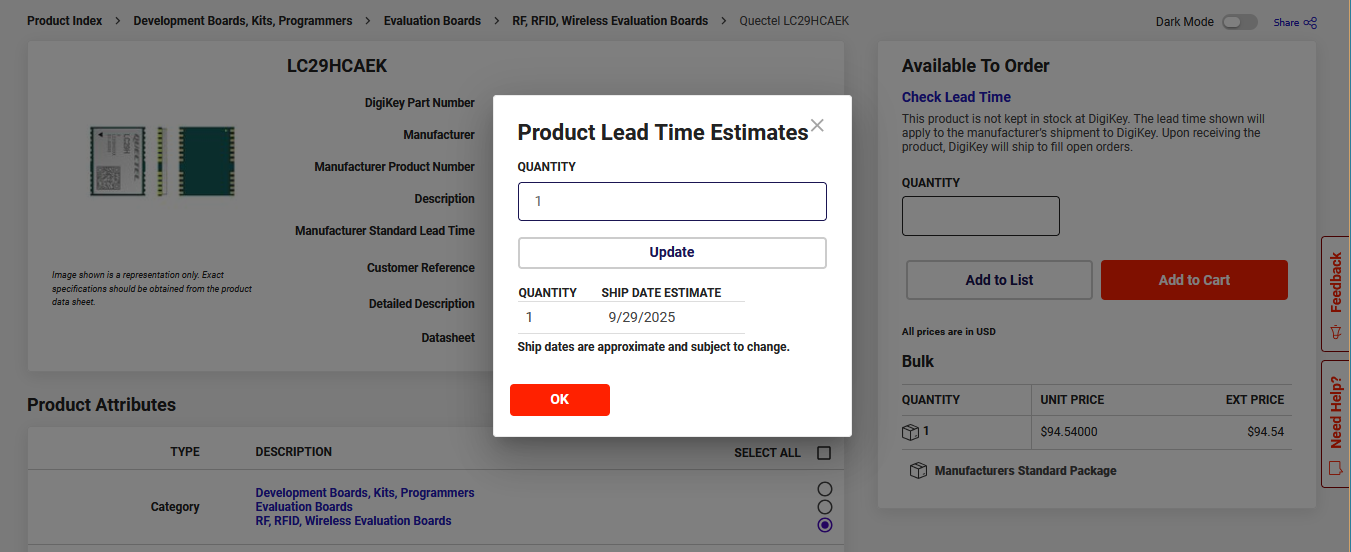Click Add to Cart button

point(1194,280)
